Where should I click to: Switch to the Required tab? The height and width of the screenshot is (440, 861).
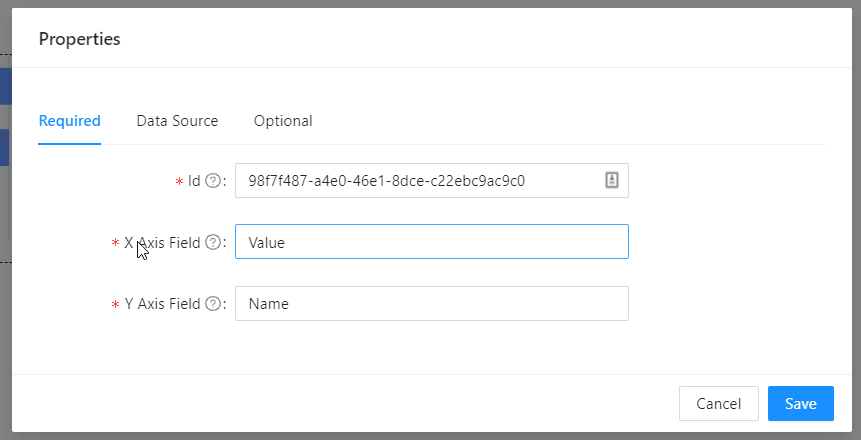(x=70, y=121)
